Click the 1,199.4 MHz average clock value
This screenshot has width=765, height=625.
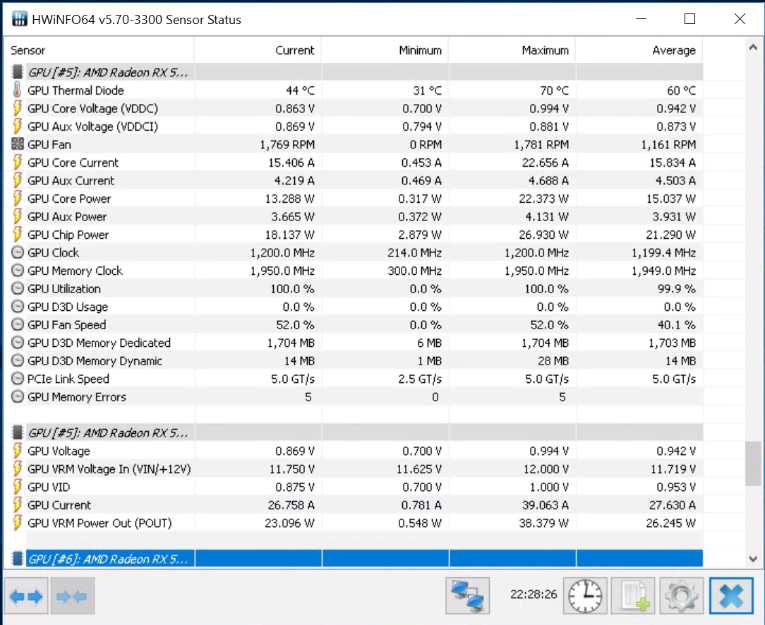[x=664, y=253]
